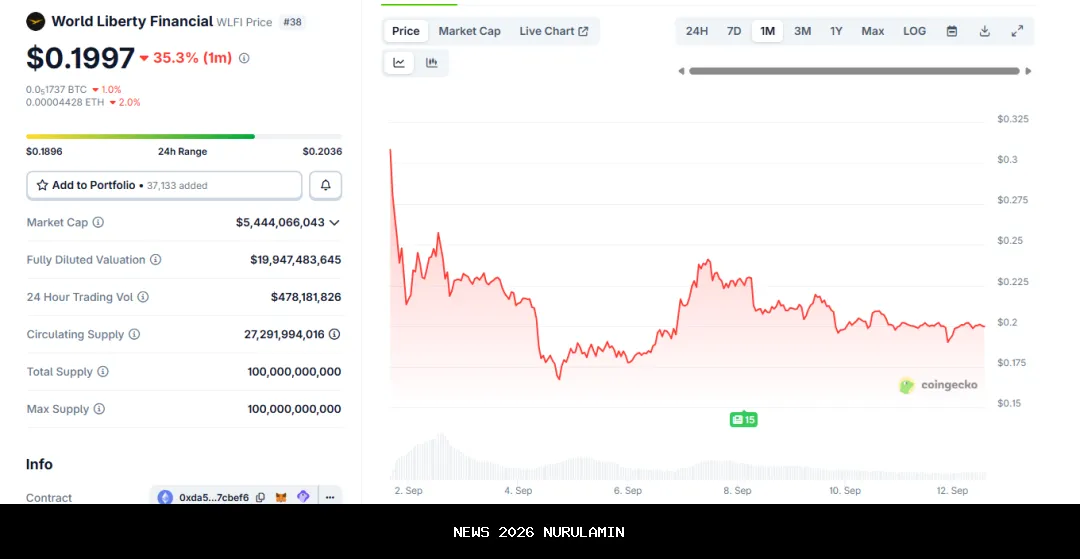Image resolution: width=1080 pixels, height=559 pixels.
Task: Click the chart range scrollbar
Action: point(854,71)
